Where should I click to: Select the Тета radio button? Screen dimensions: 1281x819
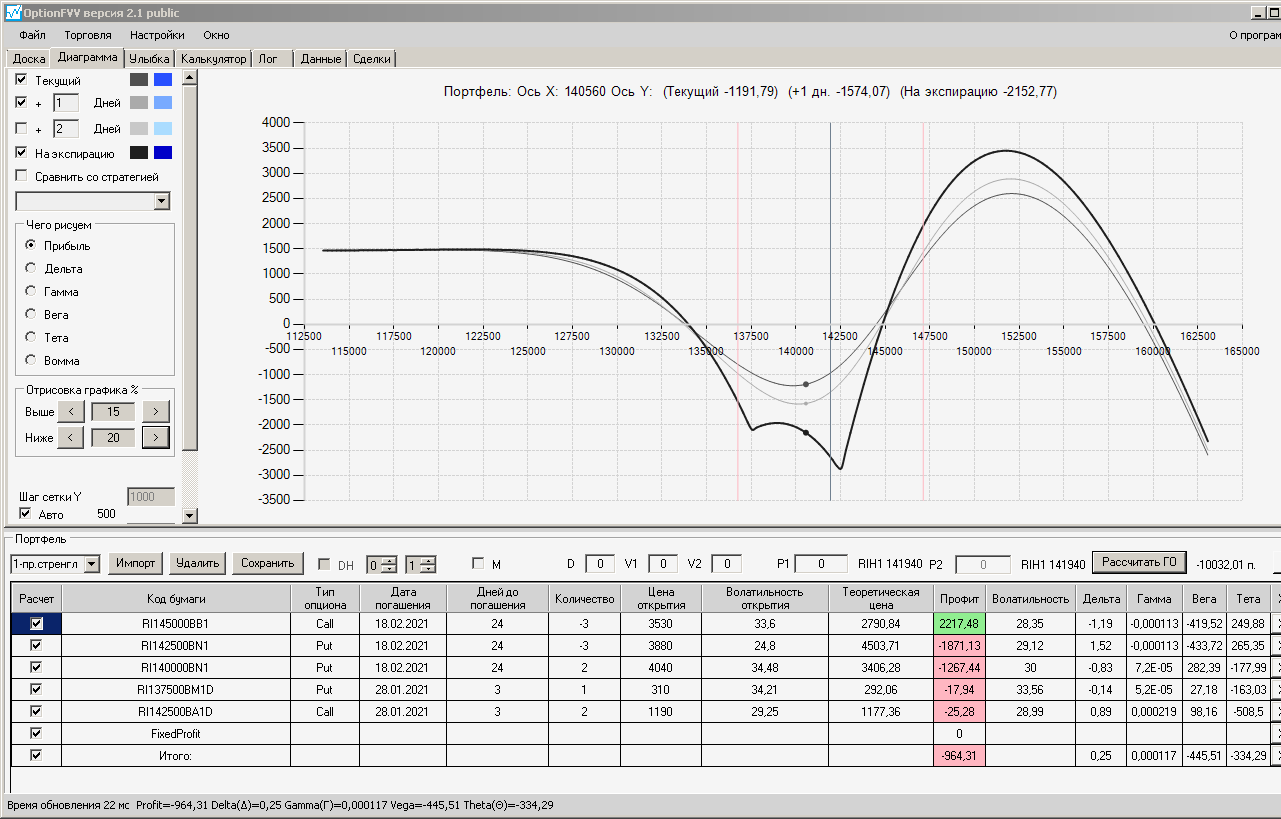pyautogui.click(x=31, y=337)
